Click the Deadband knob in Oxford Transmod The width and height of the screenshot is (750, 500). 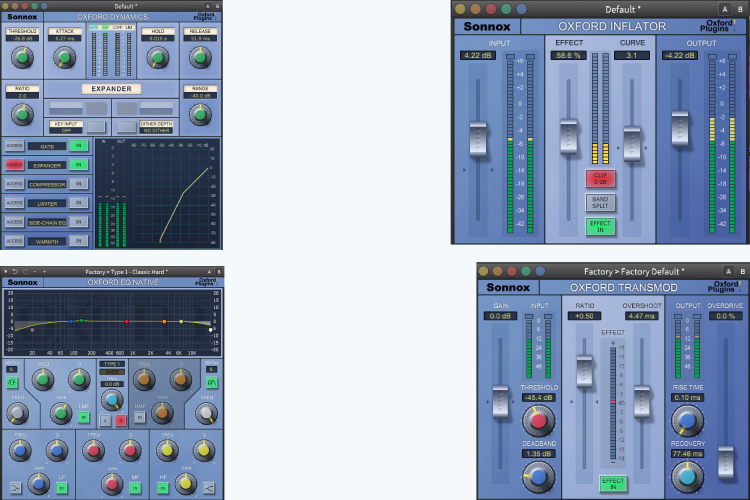coord(538,477)
